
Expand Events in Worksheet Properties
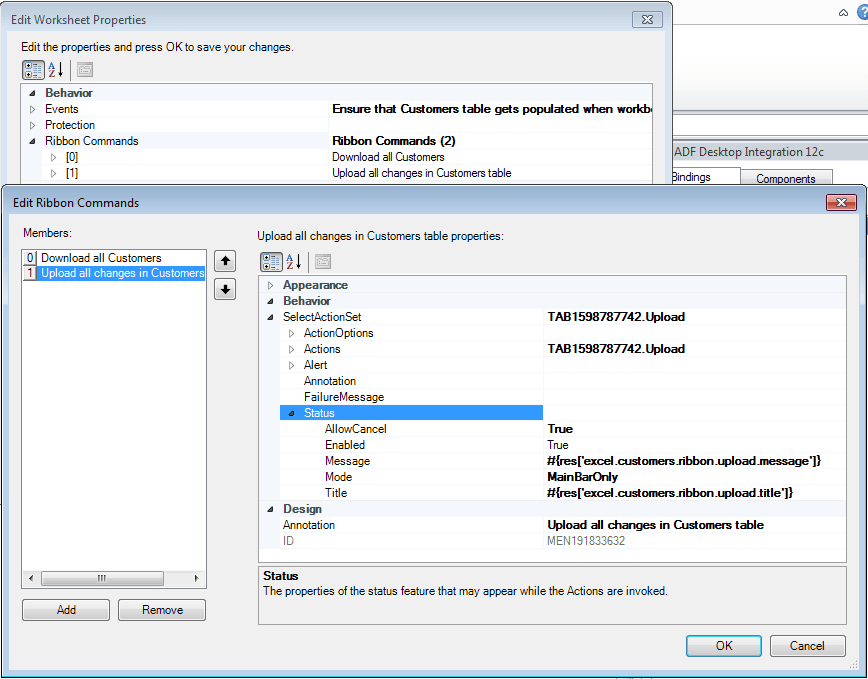click(x=33, y=110)
